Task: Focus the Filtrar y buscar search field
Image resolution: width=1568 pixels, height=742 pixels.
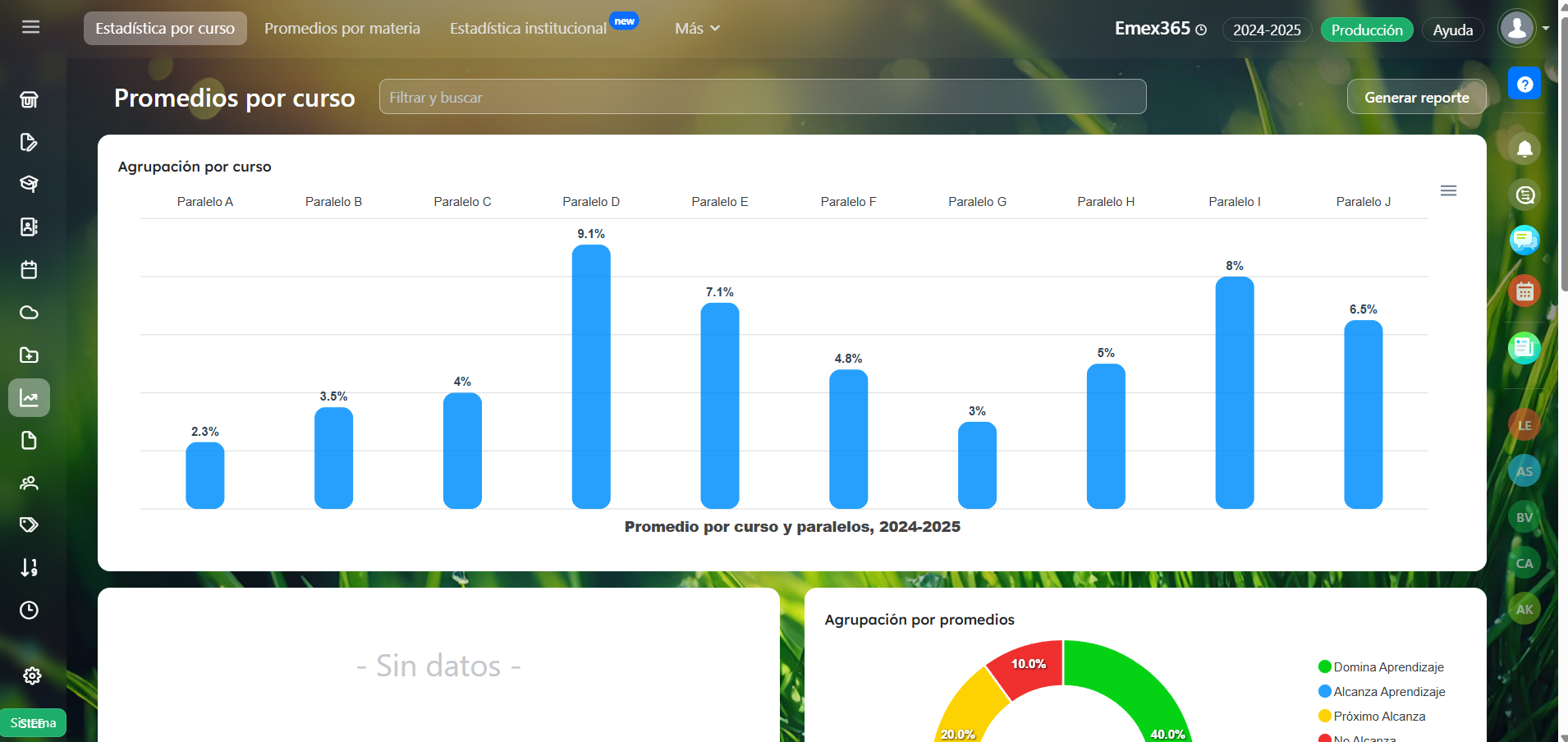Action: coord(763,97)
